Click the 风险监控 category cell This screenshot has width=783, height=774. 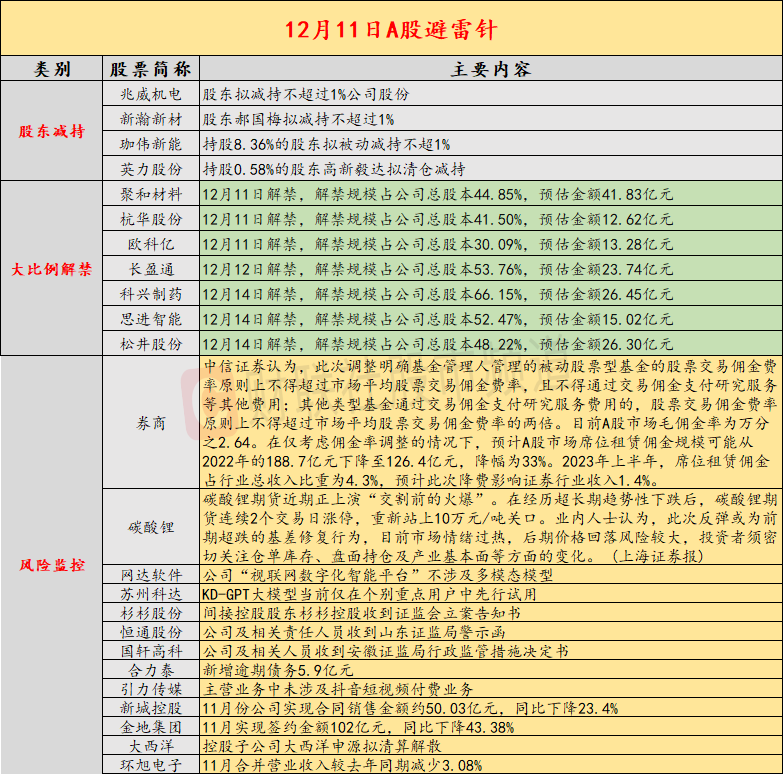[51, 565]
